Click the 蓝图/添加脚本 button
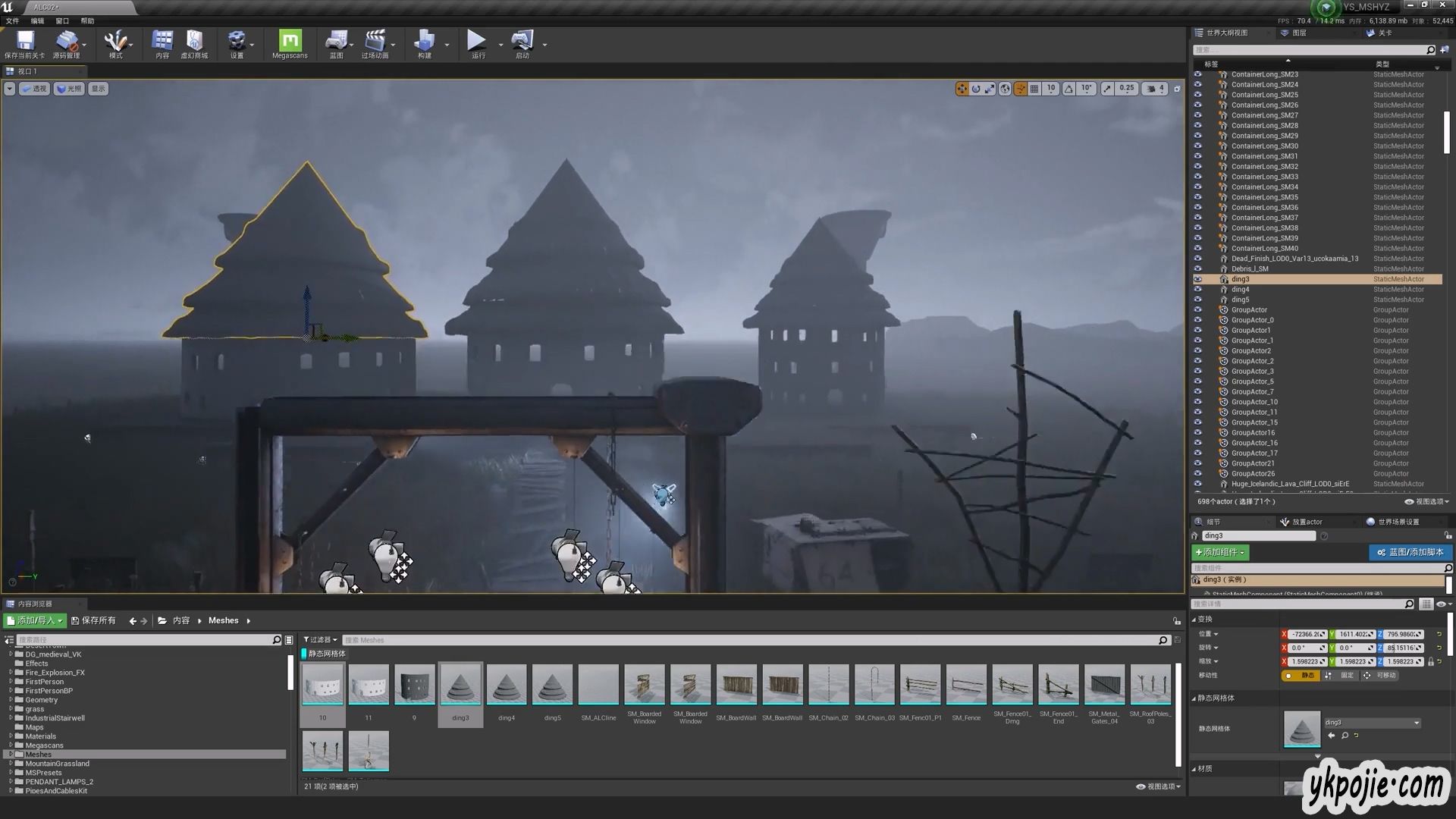This screenshot has height=819, width=1456. click(x=1410, y=552)
